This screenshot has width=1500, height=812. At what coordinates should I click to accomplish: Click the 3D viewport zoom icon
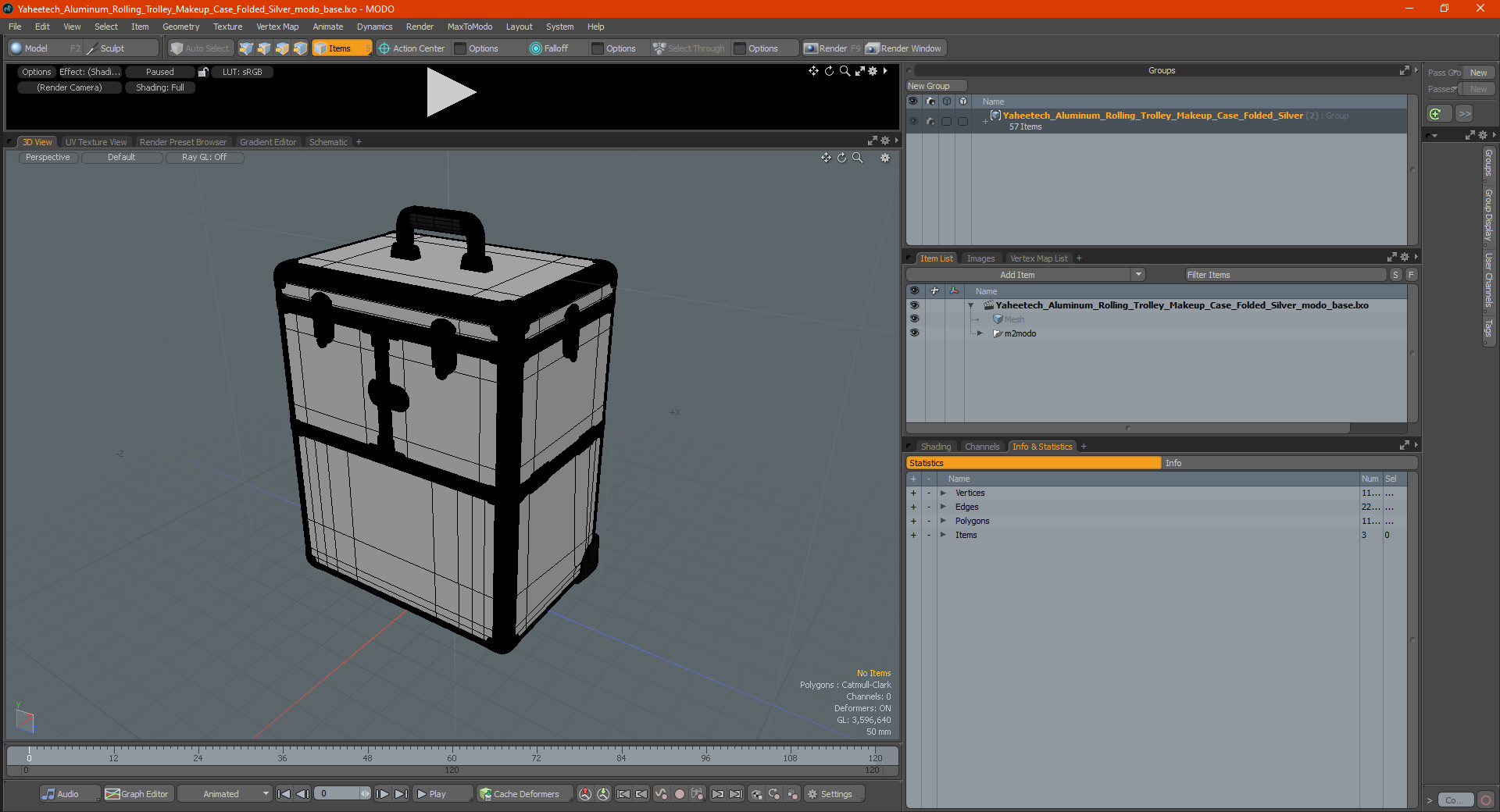click(857, 158)
